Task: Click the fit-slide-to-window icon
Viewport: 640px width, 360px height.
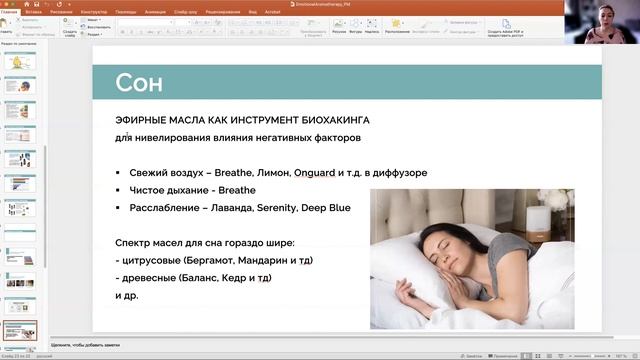Action: tap(635, 356)
